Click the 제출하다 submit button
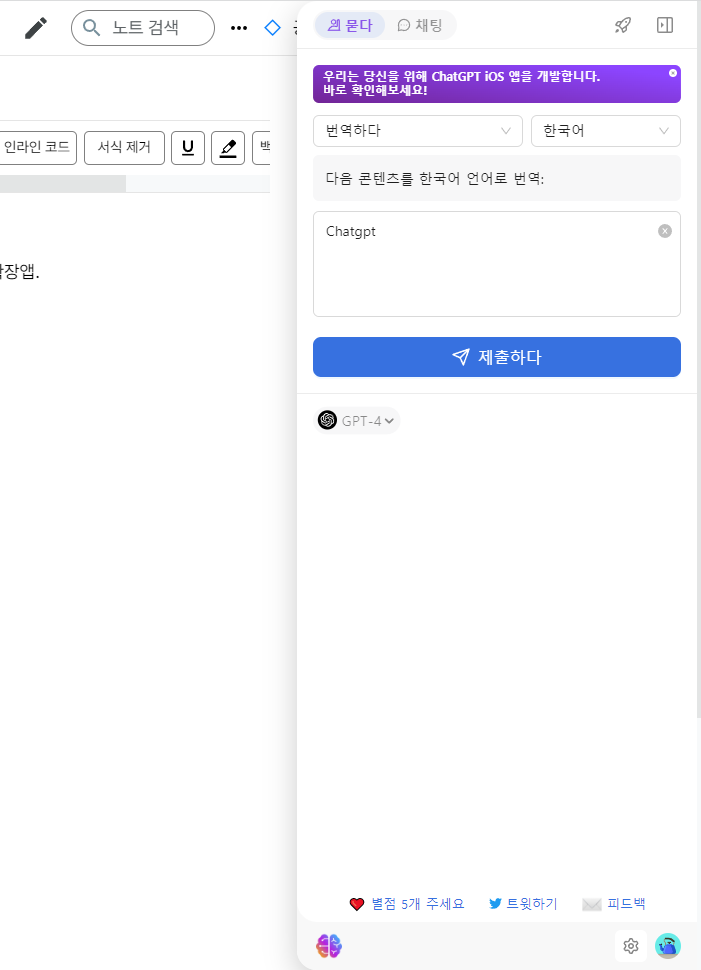701x970 pixels. 496,357
